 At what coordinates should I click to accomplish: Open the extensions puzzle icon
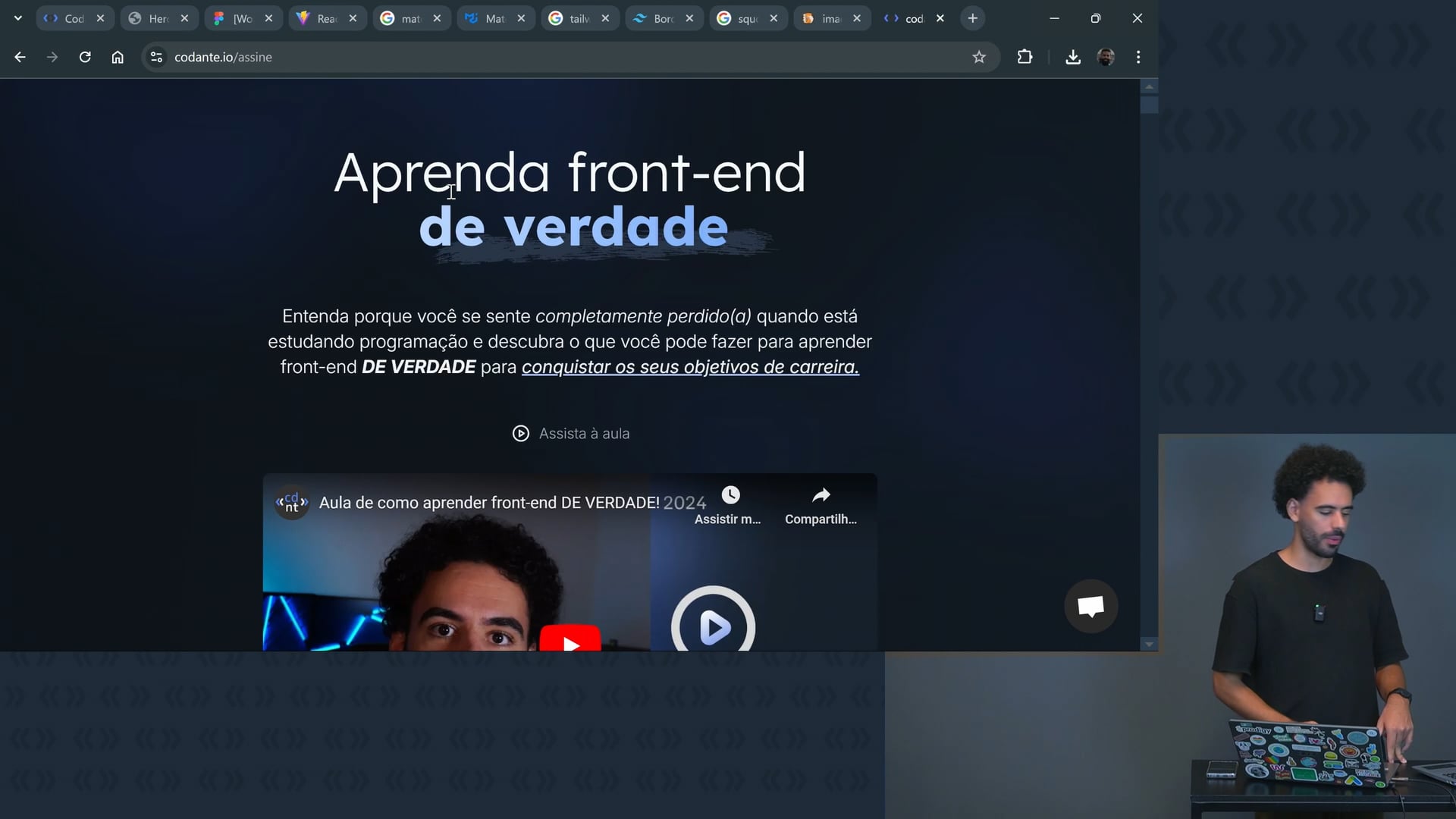coord(1025,57)
